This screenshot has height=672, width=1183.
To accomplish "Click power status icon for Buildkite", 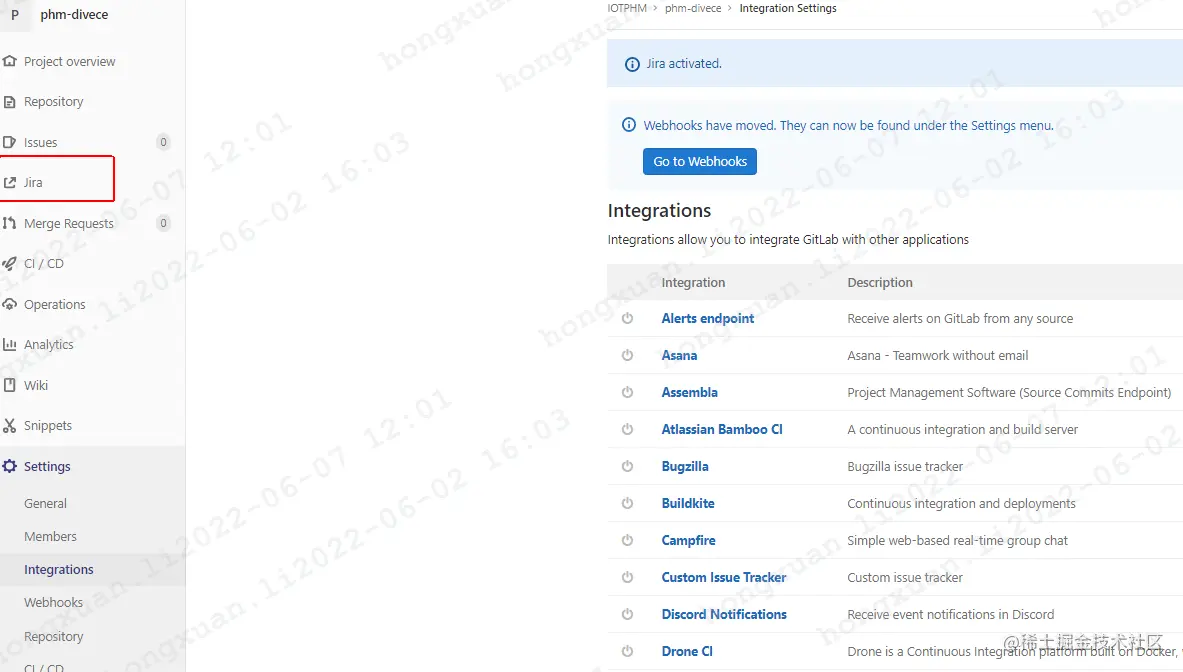I will coord(627,503).
